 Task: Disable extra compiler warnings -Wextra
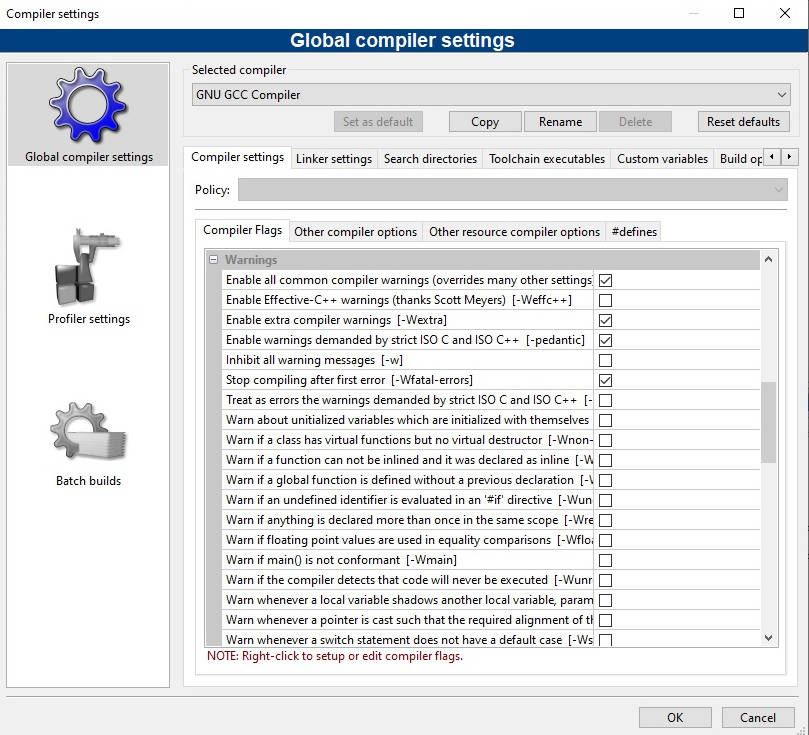click(x=605, y=320)
